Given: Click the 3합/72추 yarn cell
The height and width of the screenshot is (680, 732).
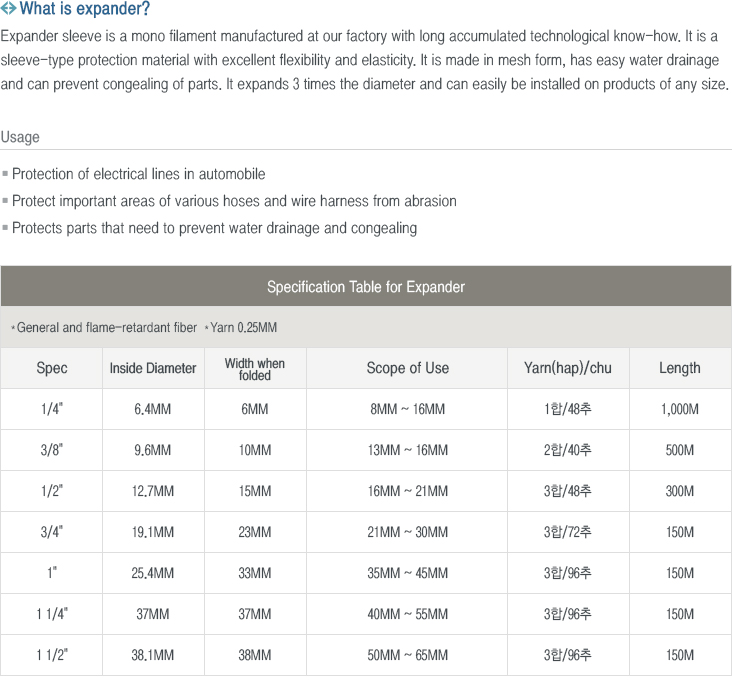Looking at the screenshot, I should click(x=568, y=532).
